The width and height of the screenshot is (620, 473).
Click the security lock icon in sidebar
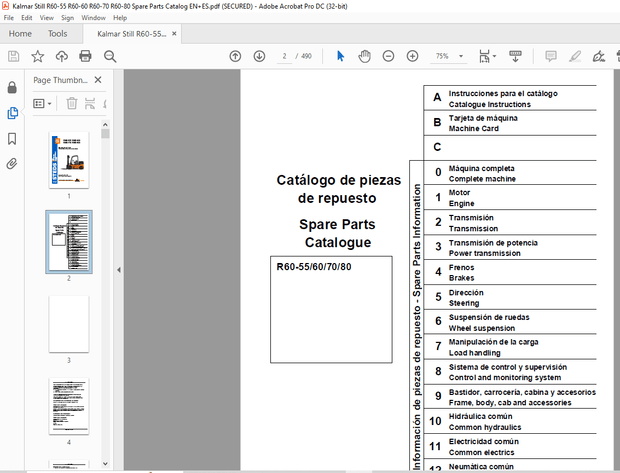click(x=12, y=87)
